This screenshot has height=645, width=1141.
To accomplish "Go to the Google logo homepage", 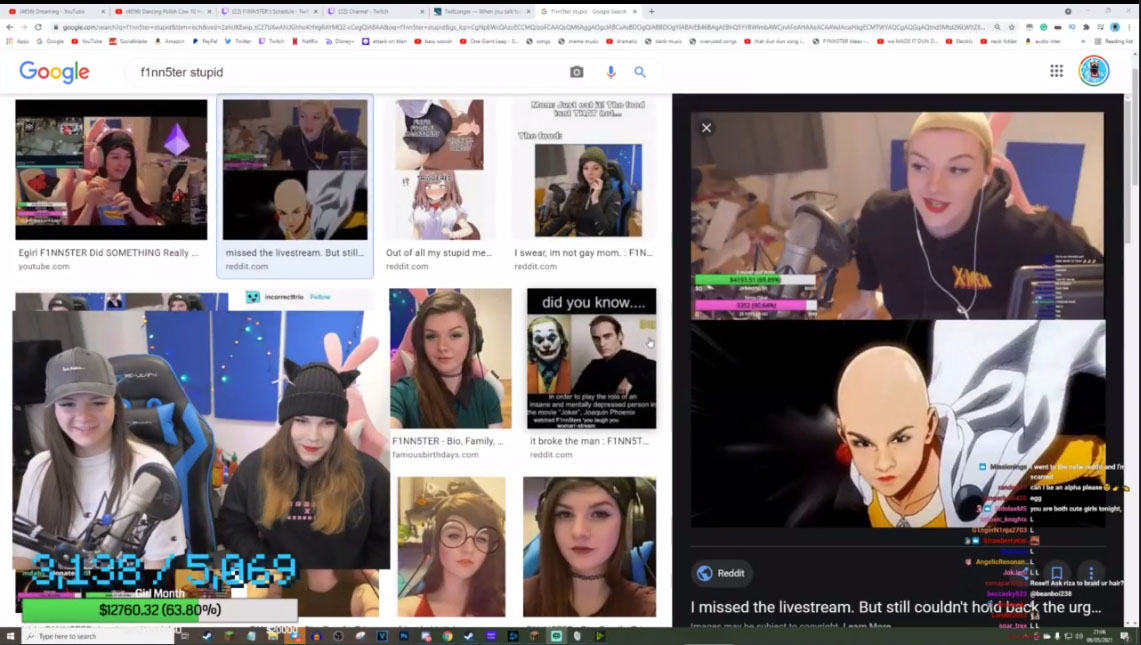I will (55, 71).
